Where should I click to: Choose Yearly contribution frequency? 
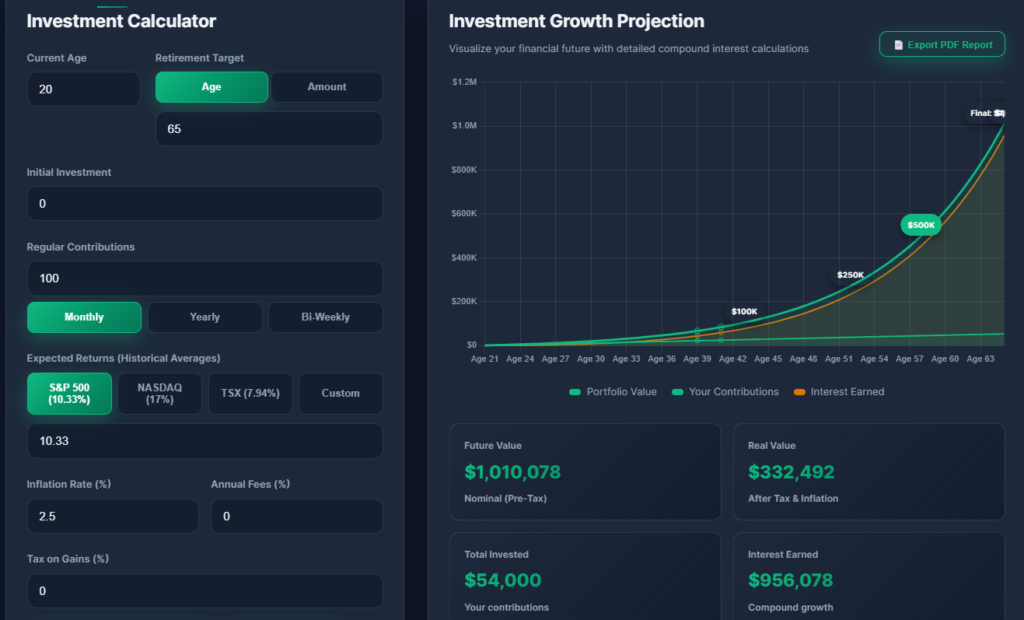(x=205, y=317)
